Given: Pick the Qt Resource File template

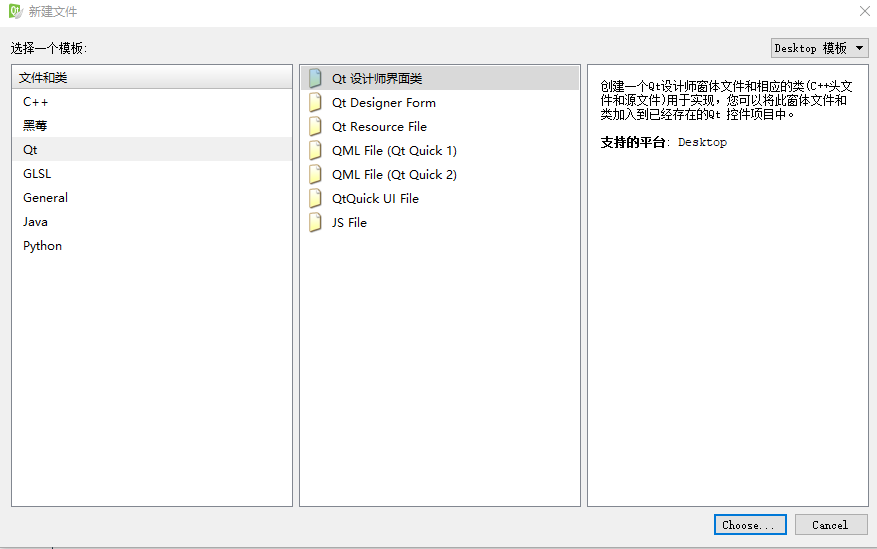Looking at the screenshot, I should [440, 126].
